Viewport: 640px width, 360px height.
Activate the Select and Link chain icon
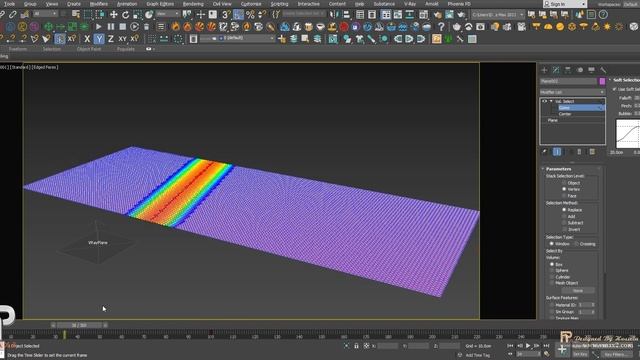click(2, 15)
